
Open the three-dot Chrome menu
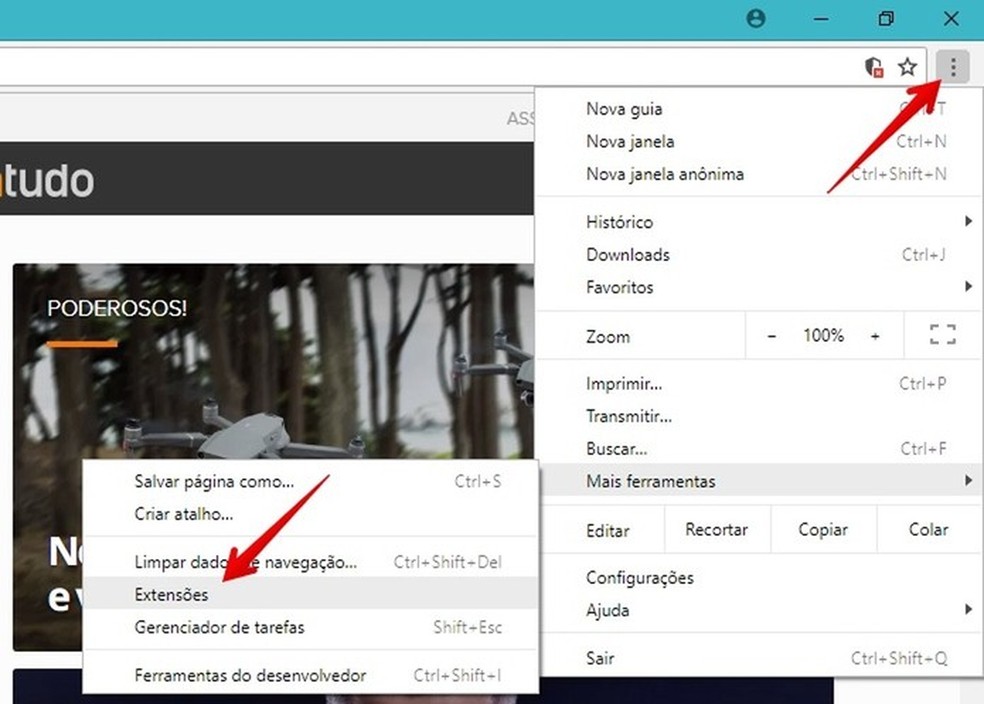point(953,67)
